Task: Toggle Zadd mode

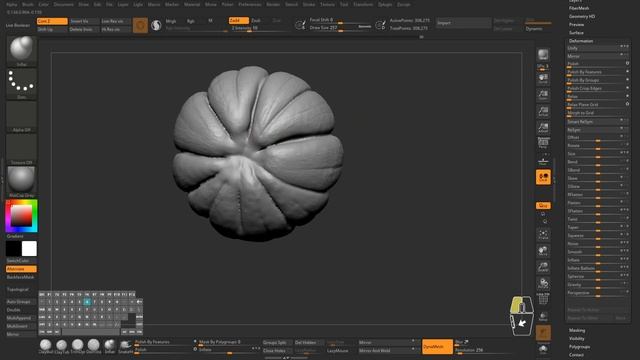Action: (238, 20)
